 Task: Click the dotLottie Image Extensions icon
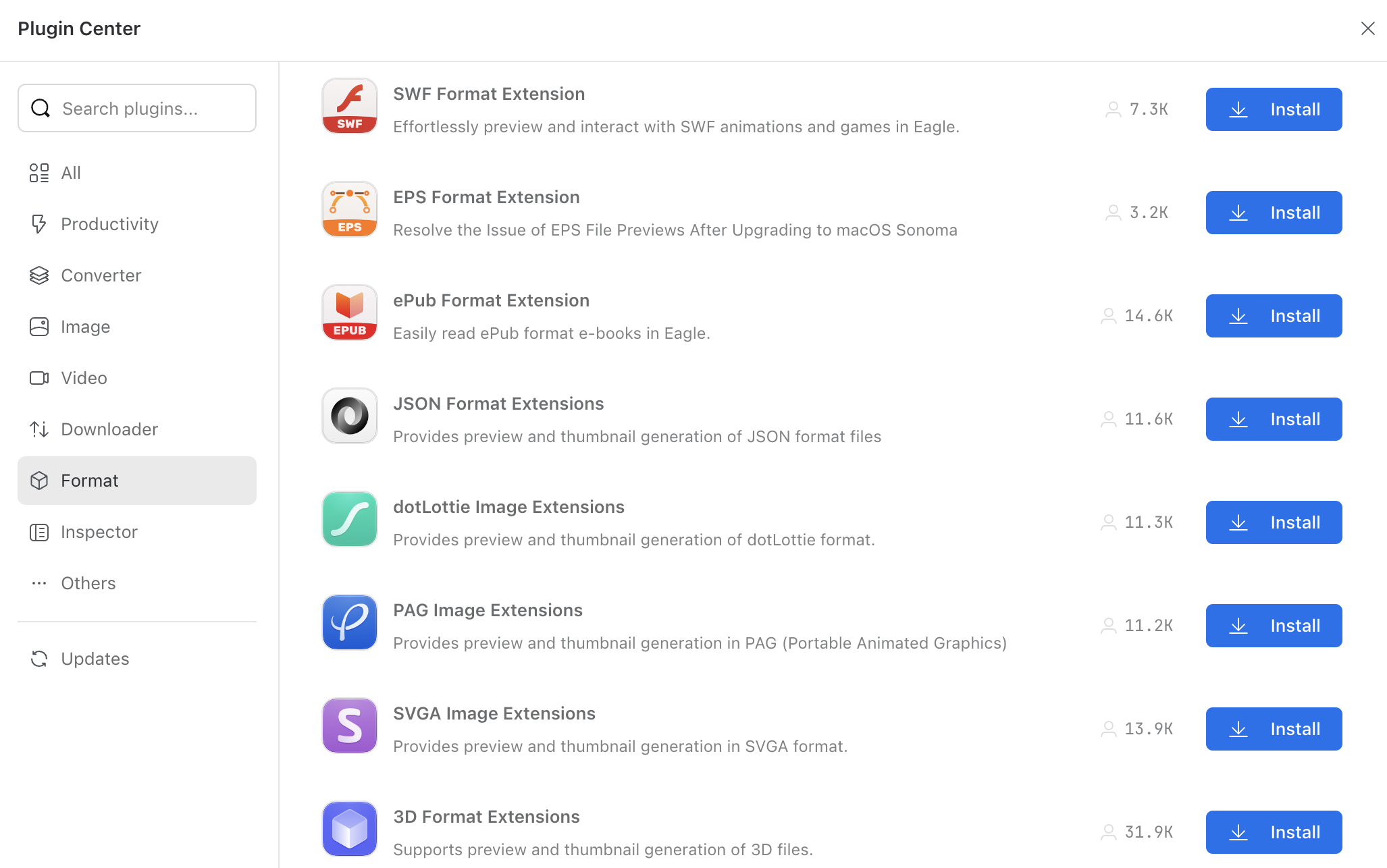click(349, 519)
